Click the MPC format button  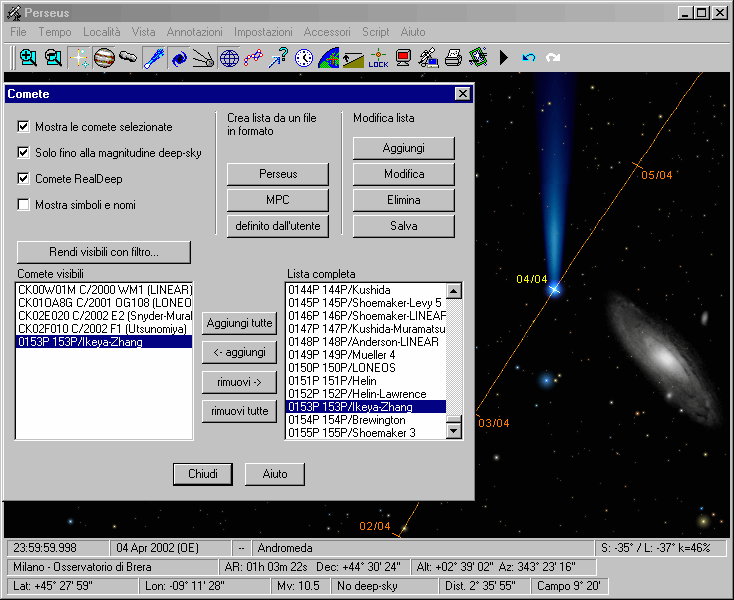click(x=278, y=200)
